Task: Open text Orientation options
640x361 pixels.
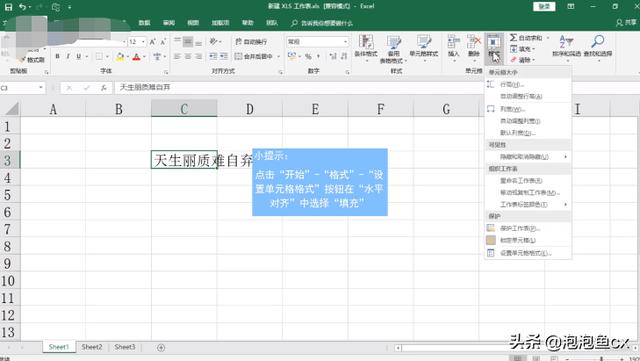Action: tap(215, 41)
